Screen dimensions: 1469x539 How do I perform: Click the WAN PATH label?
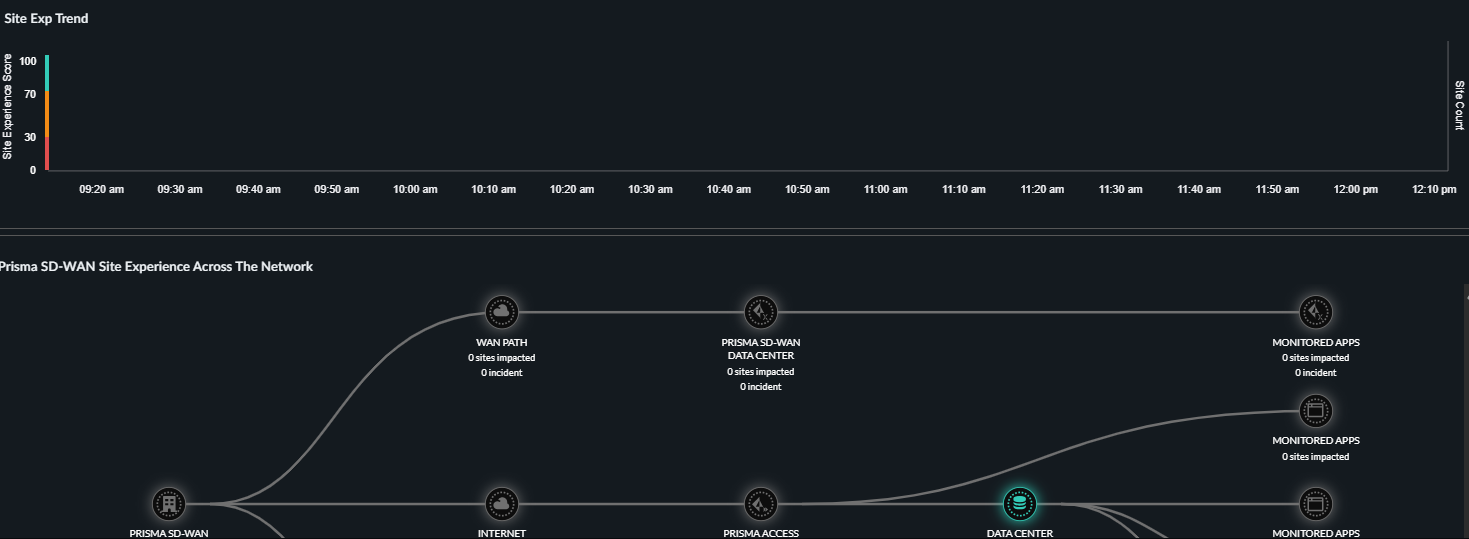[x=501, y=342]
